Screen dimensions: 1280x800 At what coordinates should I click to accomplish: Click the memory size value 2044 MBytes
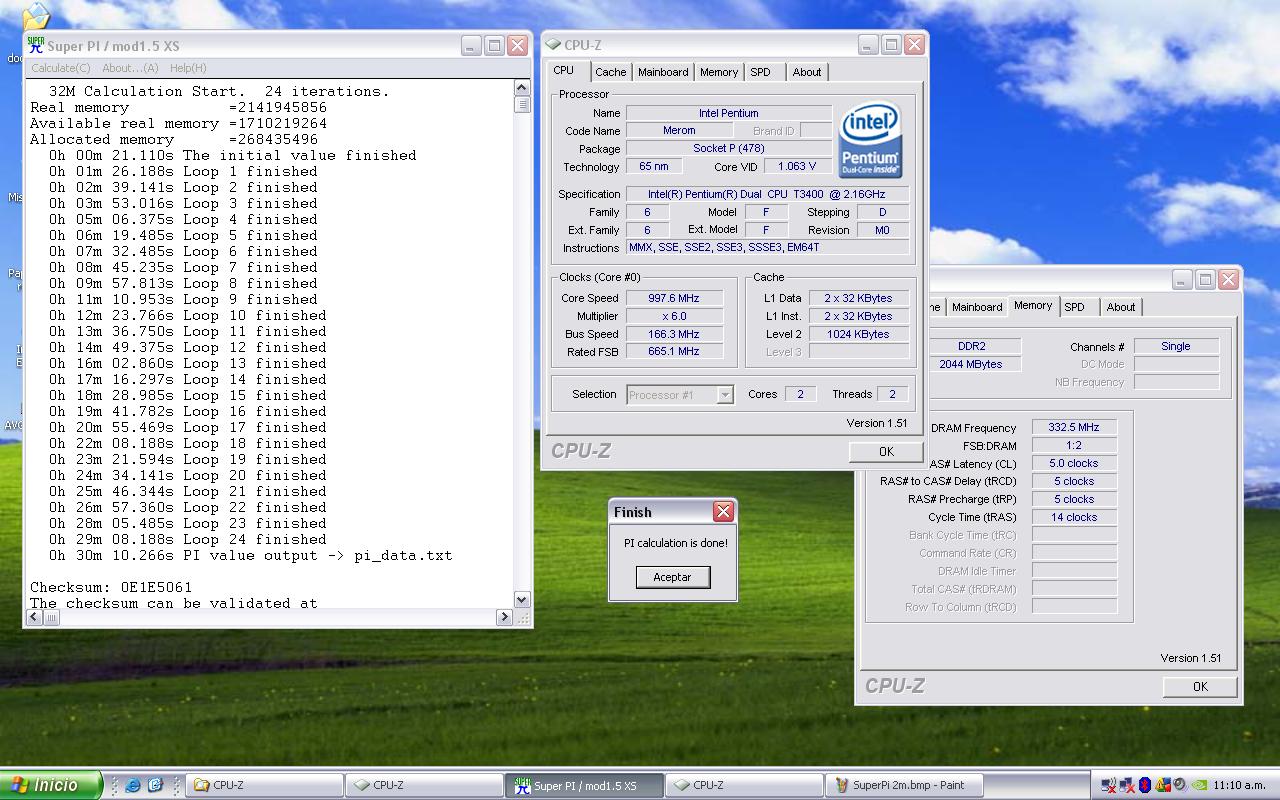point(971,364)
